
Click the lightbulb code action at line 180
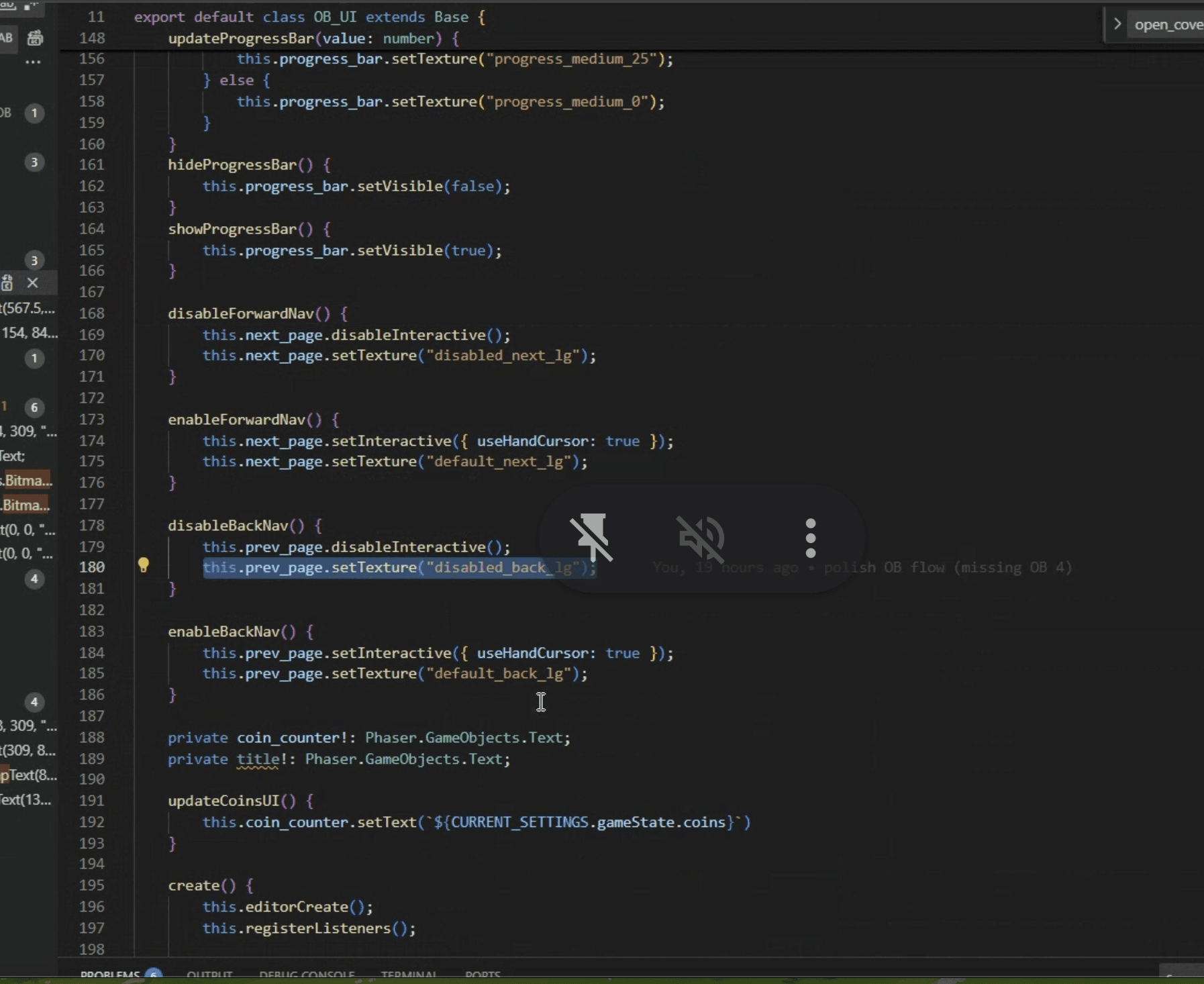143,565
